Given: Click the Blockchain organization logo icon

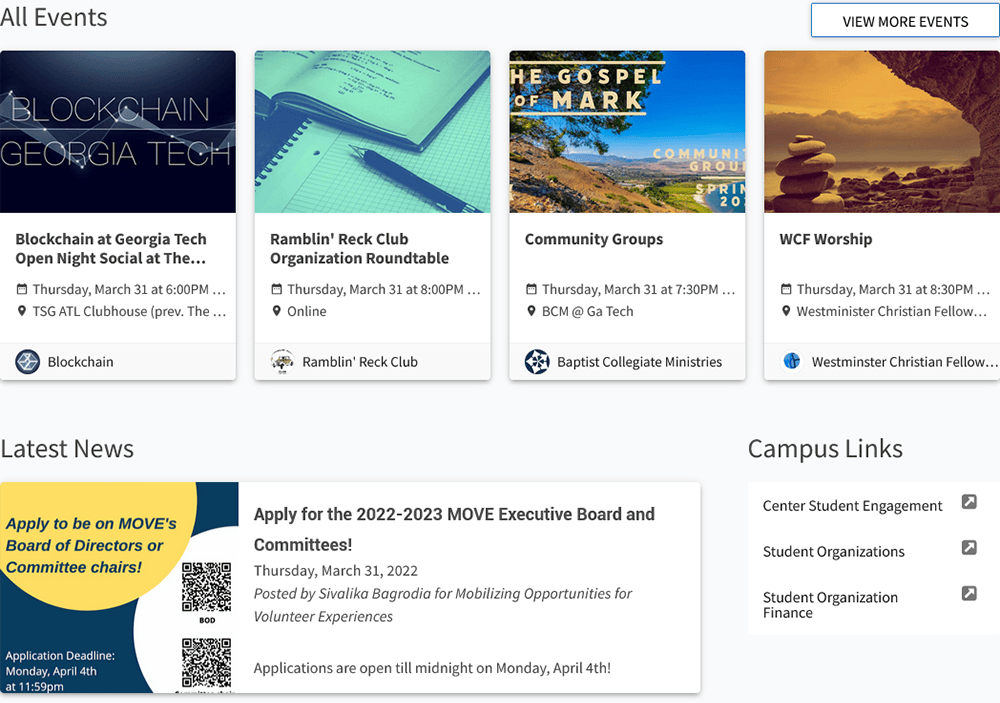Looking at the screenshot, I should point(27,362).
